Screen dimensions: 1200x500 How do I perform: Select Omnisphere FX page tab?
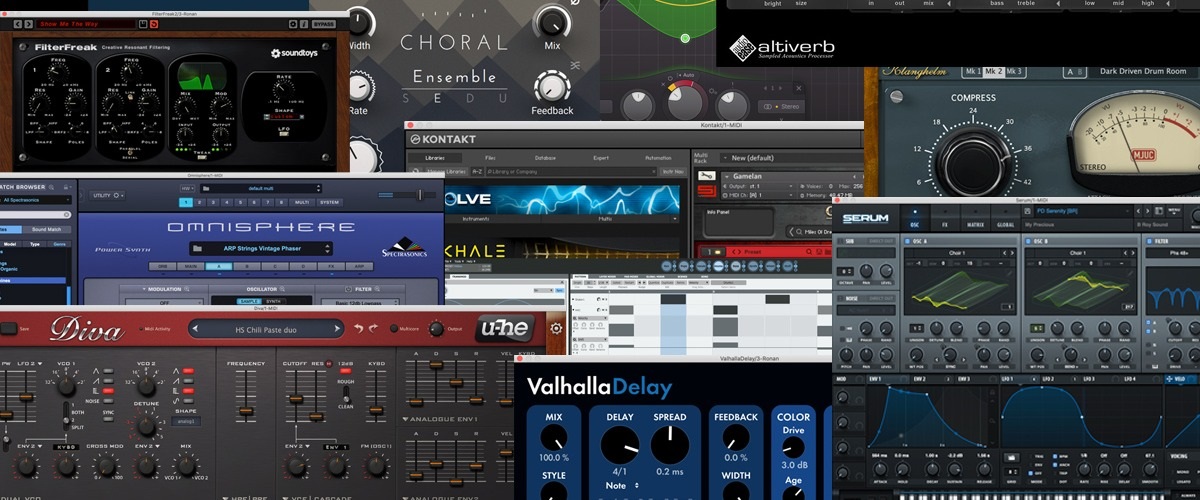[331, 266]
